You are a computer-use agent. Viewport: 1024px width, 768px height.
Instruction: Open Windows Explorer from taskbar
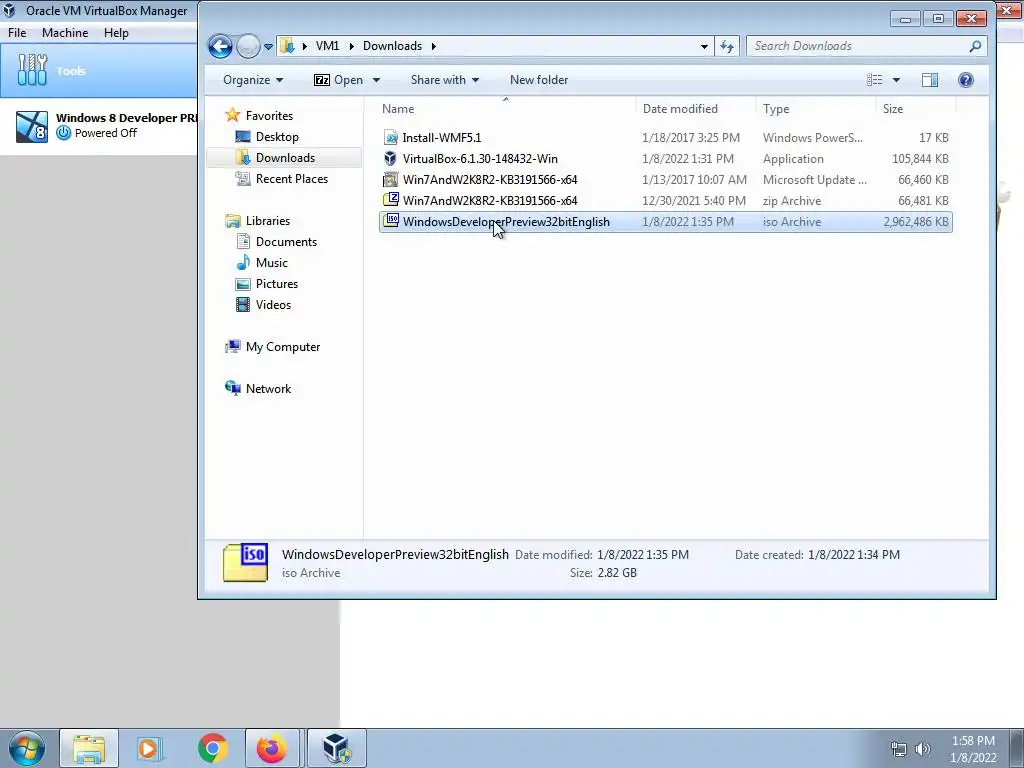click(89, 748)
